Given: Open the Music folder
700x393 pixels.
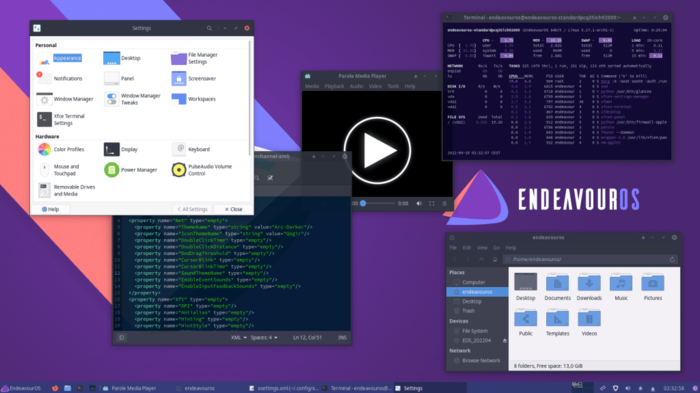Looking at the screenshot, I should tap(621, 287).
